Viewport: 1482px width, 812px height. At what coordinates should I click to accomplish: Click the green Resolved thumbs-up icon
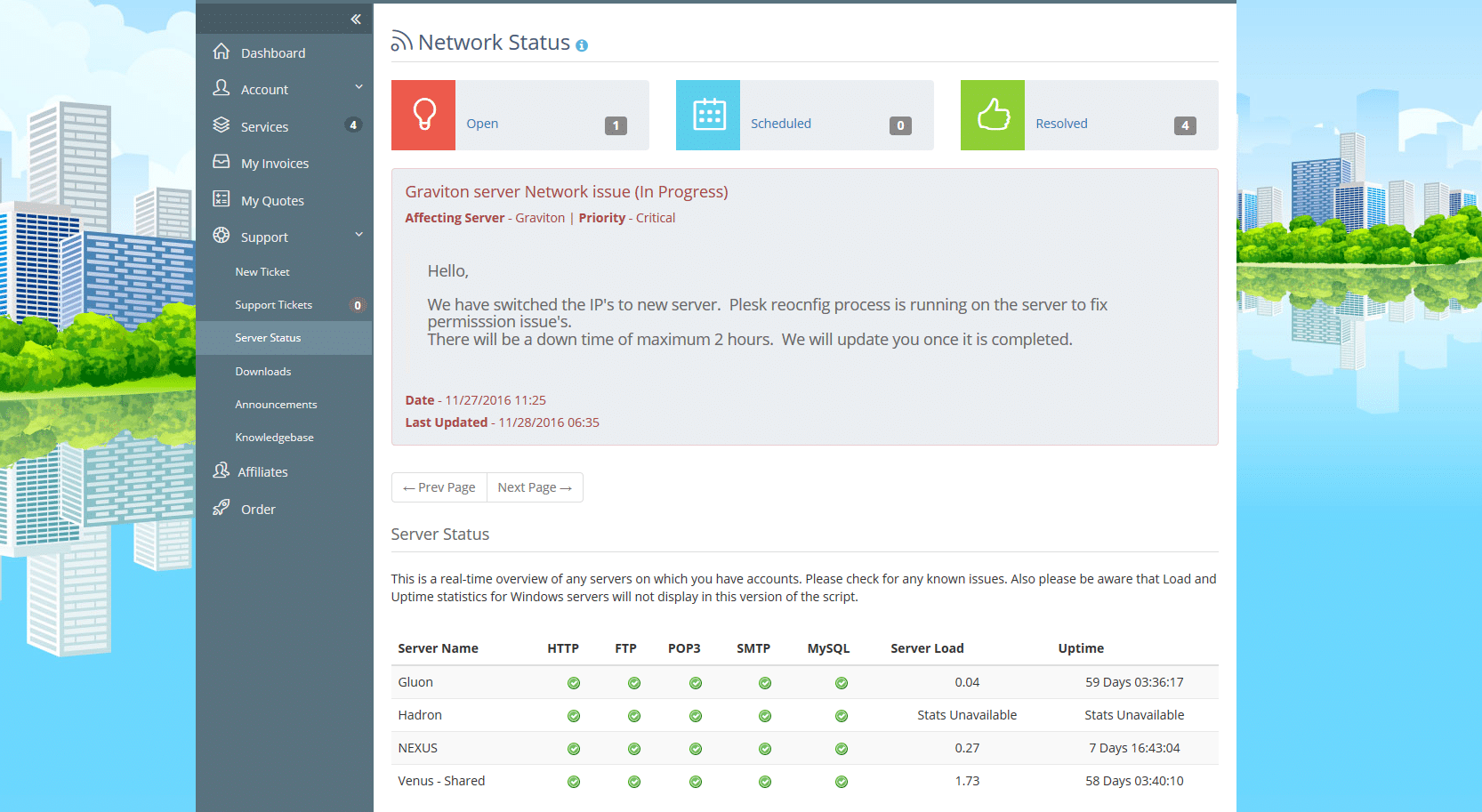pyautogui.click(x=993, y=115)
